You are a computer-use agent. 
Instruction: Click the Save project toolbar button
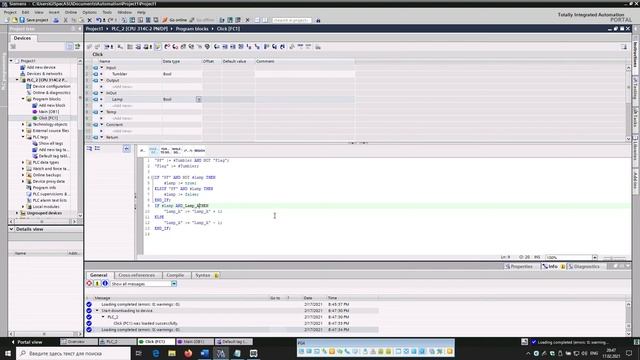tap(33, 20)
